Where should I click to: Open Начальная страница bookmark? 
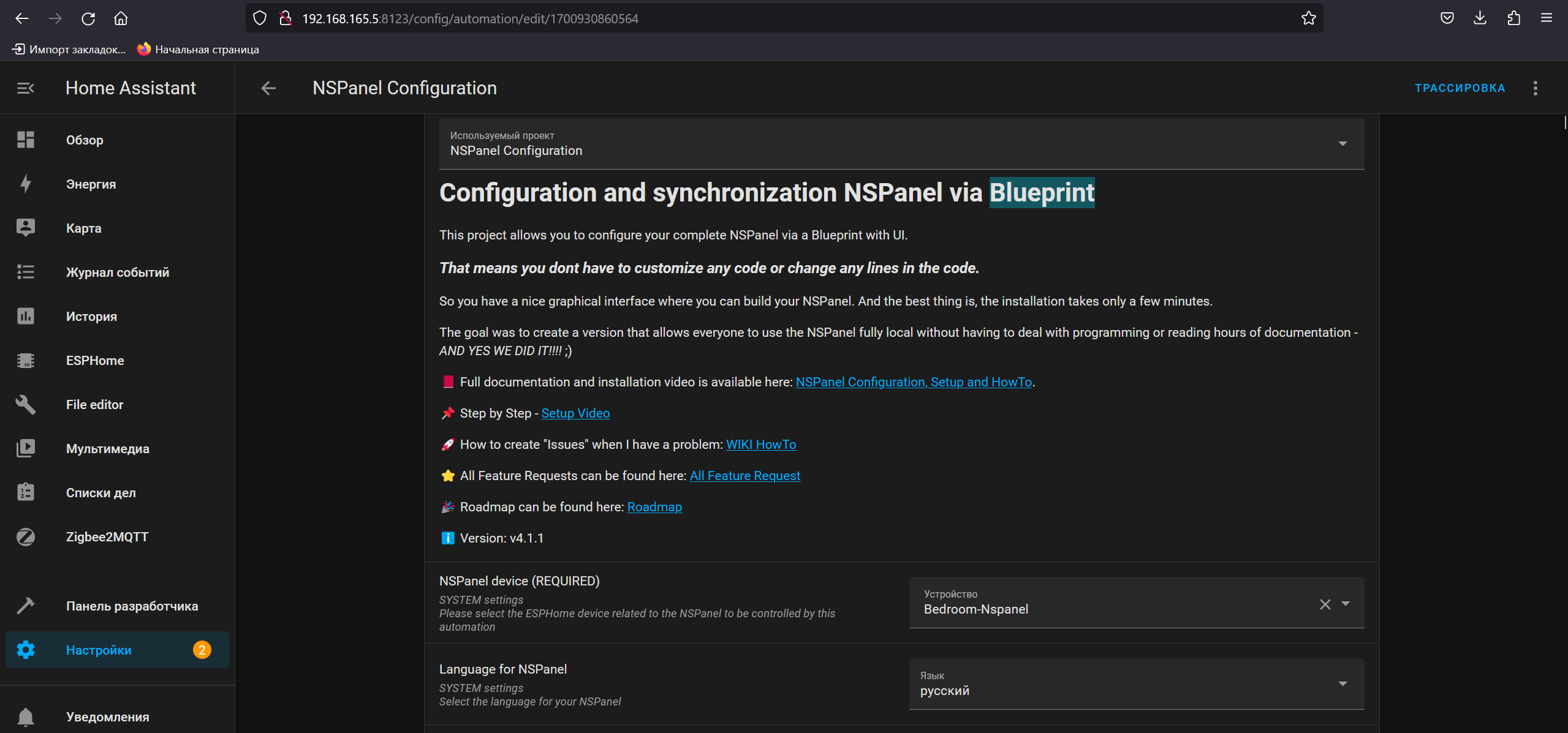199,50
